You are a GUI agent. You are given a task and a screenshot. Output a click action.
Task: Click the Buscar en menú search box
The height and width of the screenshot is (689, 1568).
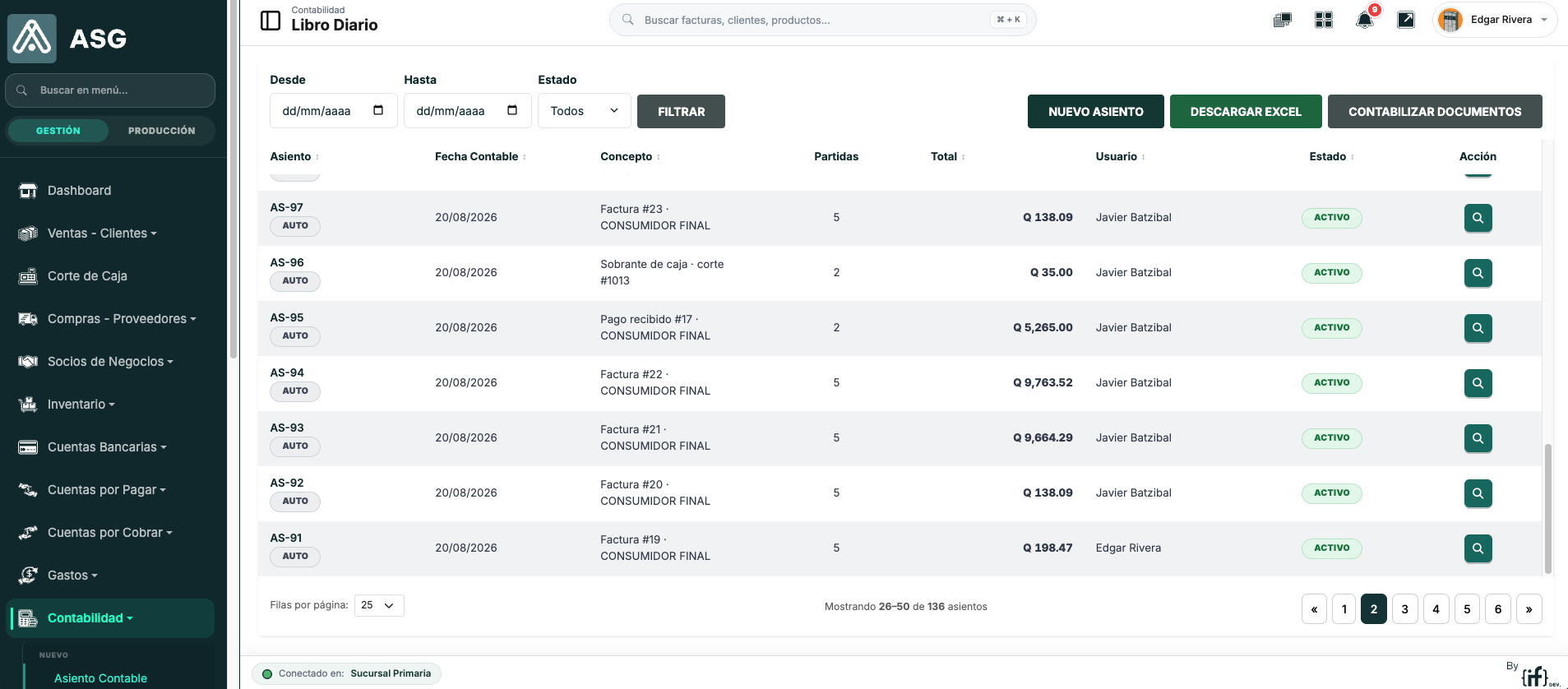110,90
